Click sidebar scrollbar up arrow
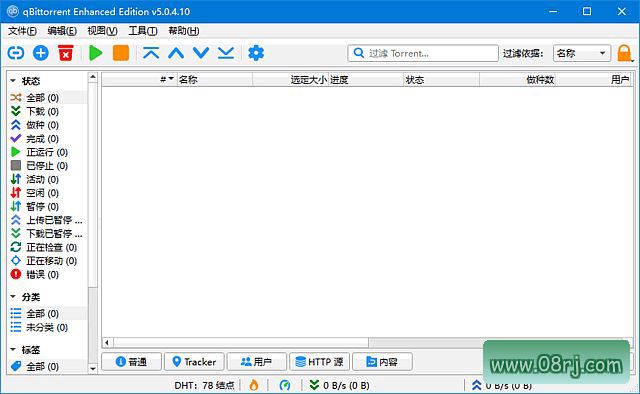 93,77
